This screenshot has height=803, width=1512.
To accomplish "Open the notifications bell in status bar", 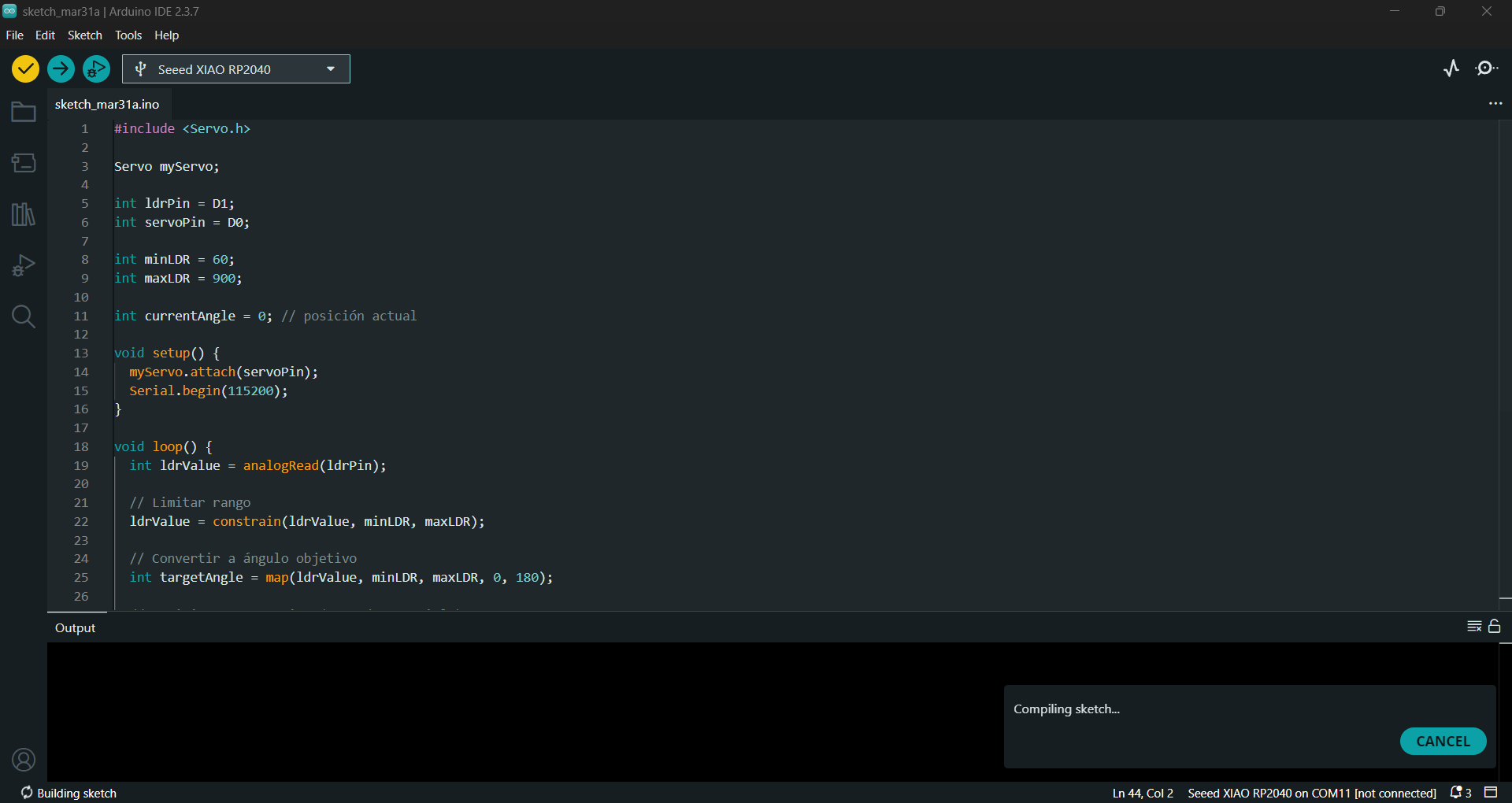I will [x=1461, y=793].
